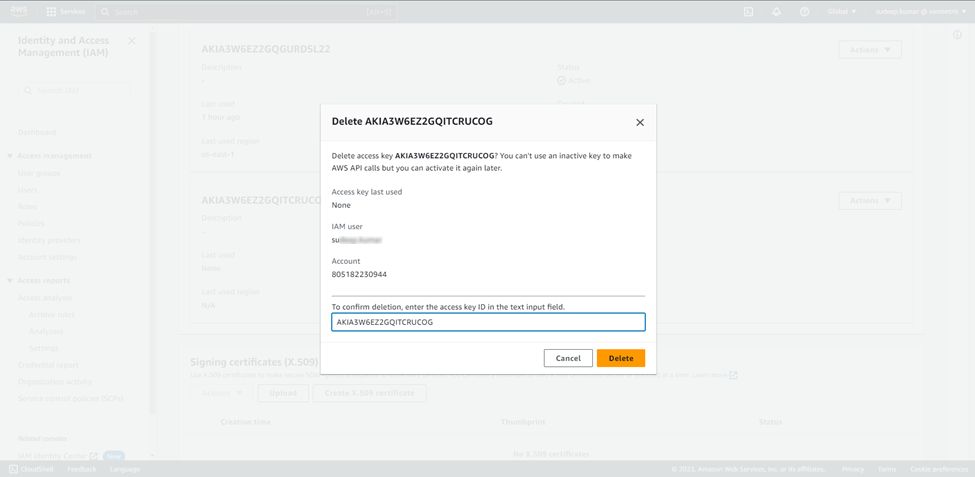Close the Delete access key dialog

click(640, 123)
